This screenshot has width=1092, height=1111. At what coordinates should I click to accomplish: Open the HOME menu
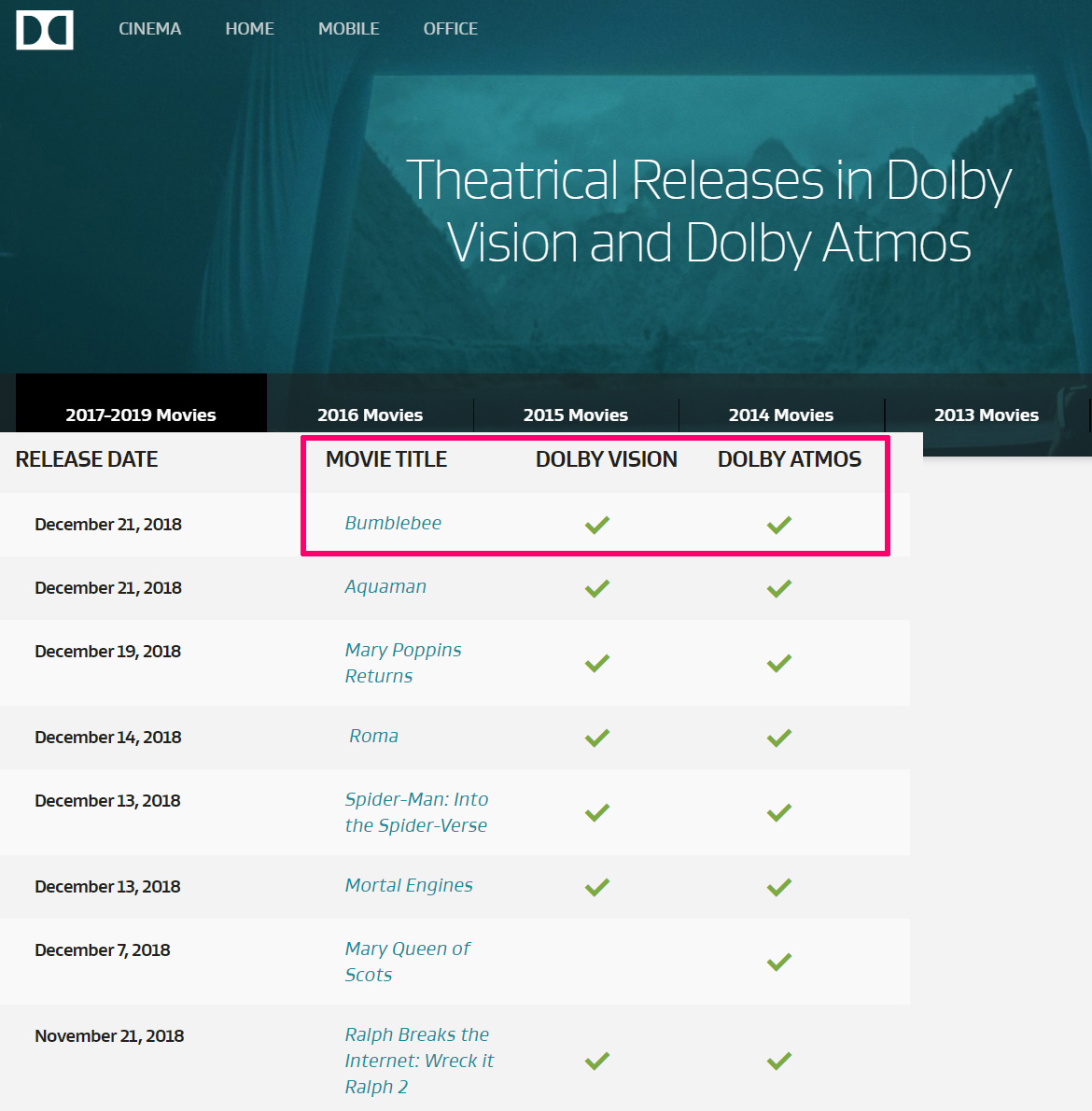pos(249,29)
